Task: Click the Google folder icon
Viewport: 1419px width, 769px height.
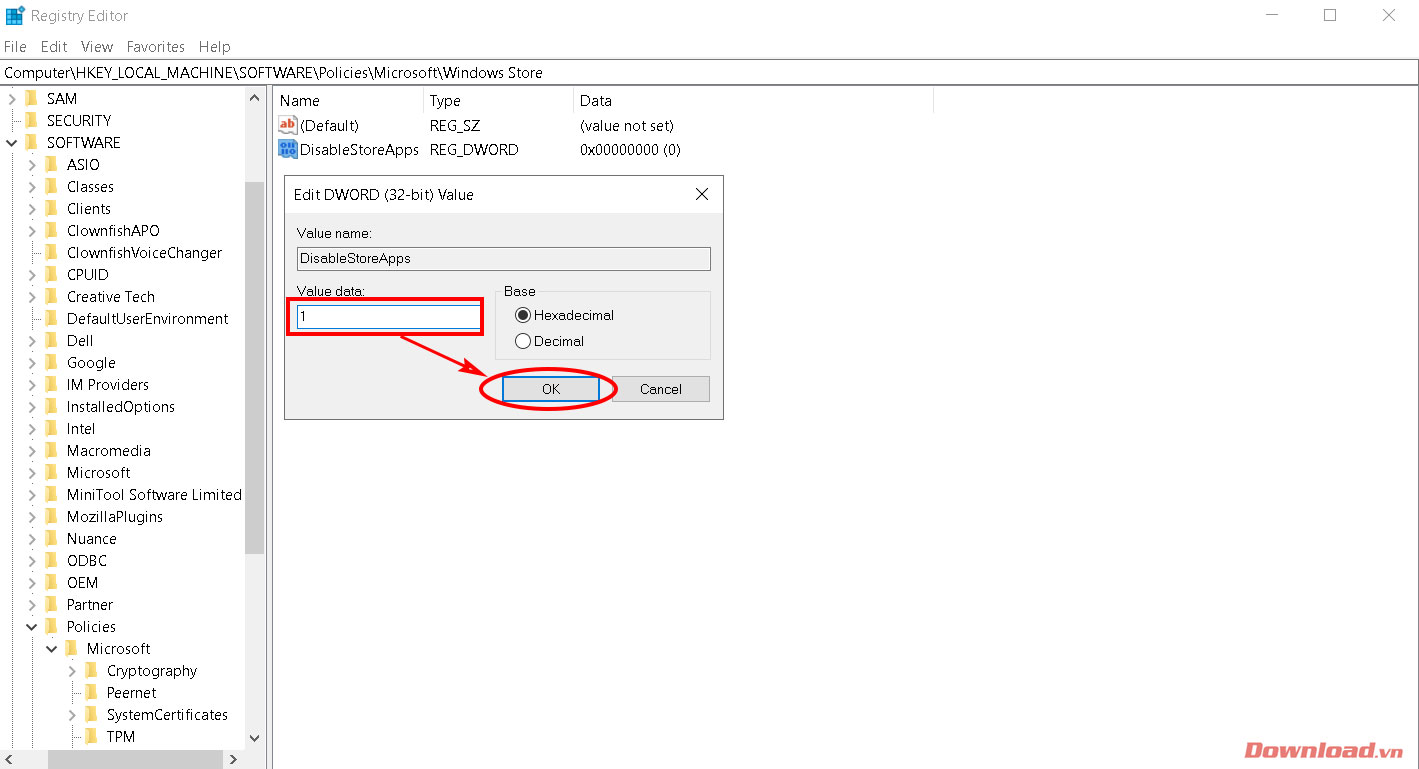Action: pyautogui.click(x=51, y=363)
